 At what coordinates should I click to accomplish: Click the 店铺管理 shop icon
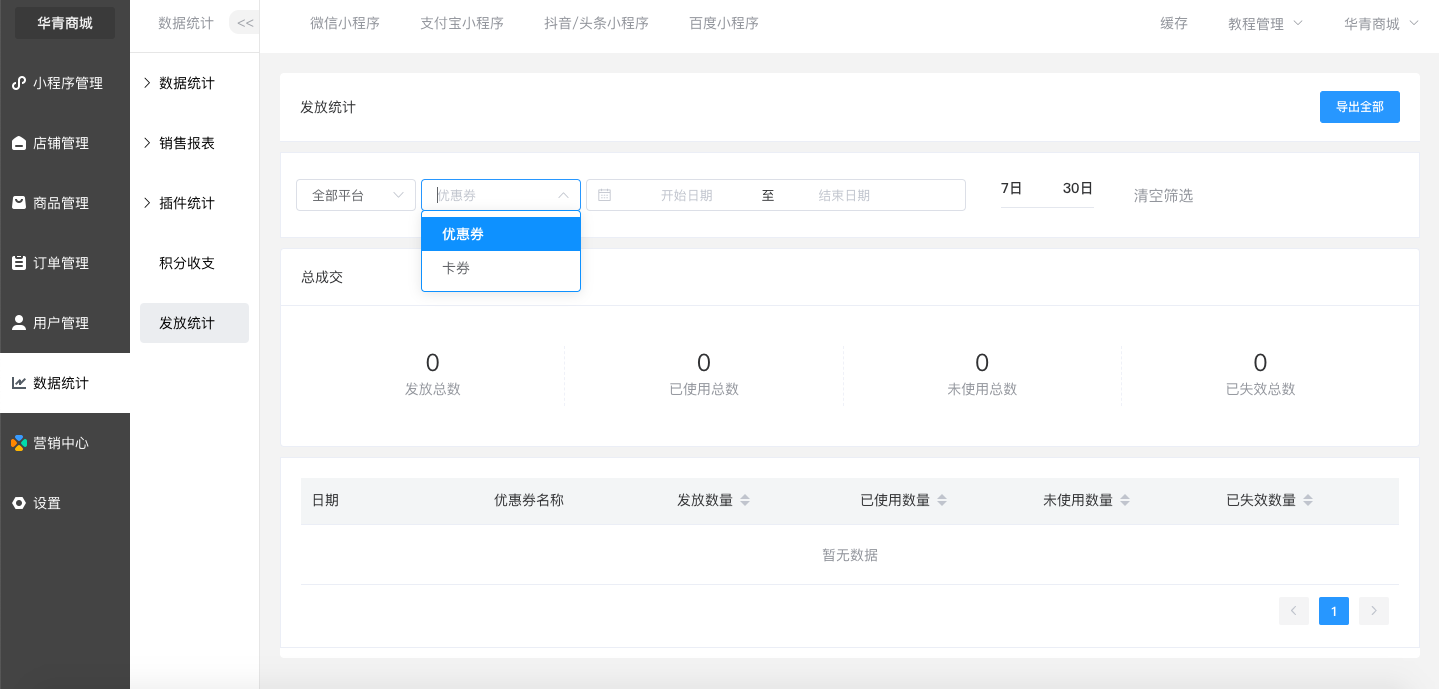pyautogui.click(x=19, y=143)
